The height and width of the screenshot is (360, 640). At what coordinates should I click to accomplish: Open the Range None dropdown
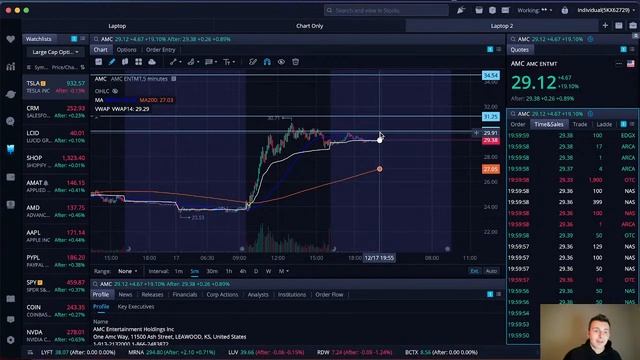(x=127, y=271)
